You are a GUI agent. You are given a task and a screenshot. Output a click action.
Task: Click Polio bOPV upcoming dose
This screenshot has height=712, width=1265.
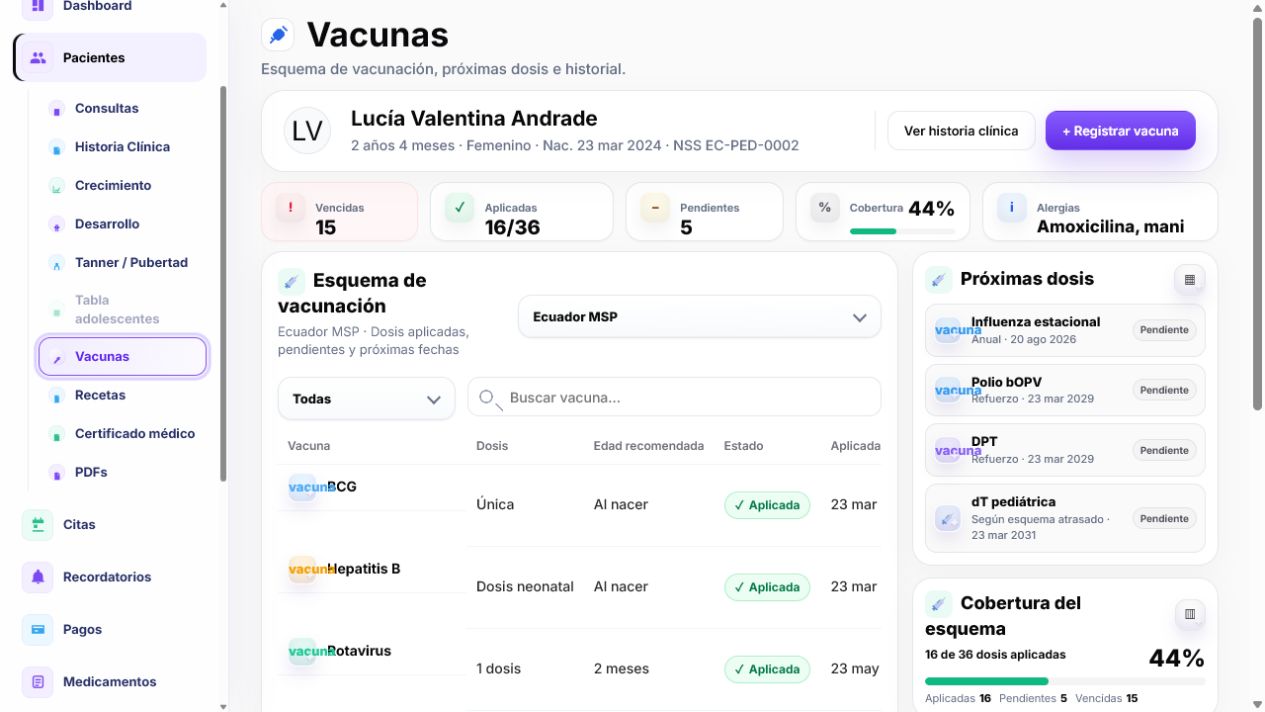pos(1065,390)
